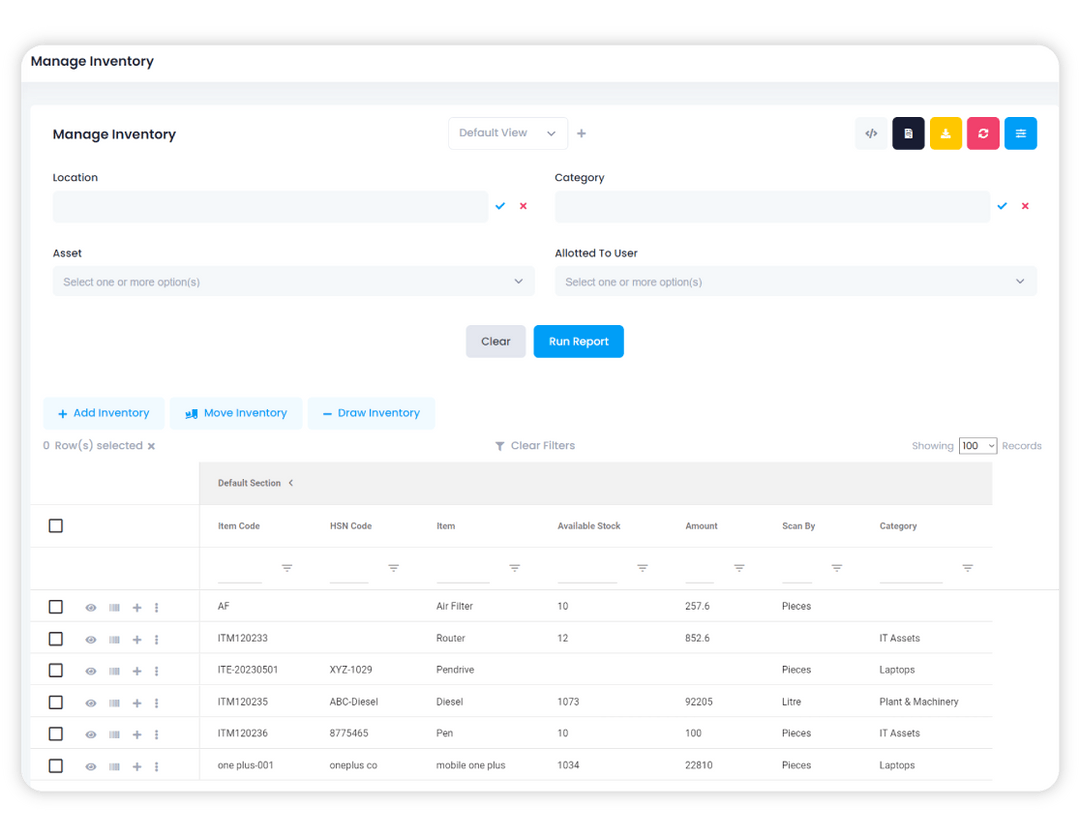Open the embed code icon near the toolbar
The image size is (1080, 835).
pyautogui.click(x=870, y=133)
